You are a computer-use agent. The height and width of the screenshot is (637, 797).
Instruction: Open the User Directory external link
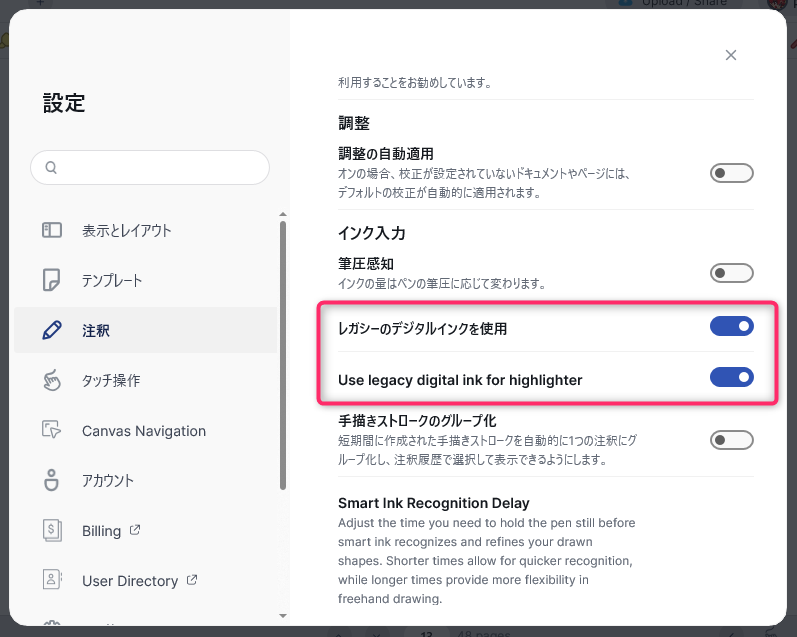point(138,581)
